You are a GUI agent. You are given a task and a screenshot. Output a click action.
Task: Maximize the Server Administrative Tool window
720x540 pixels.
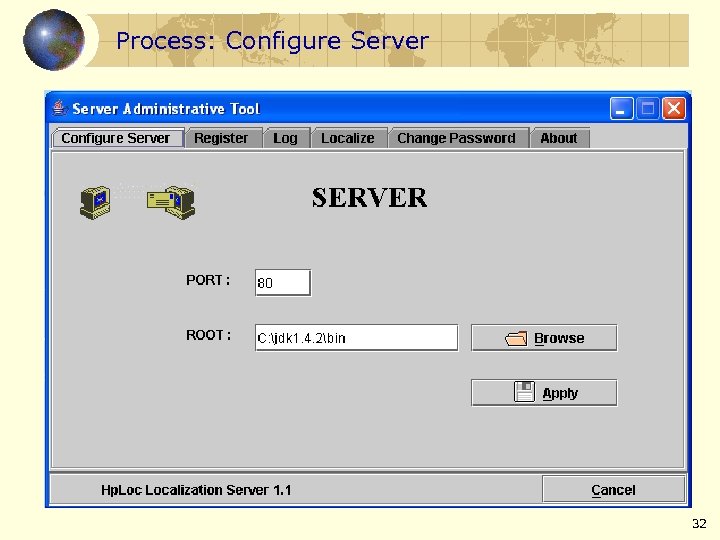coord(647,109)
